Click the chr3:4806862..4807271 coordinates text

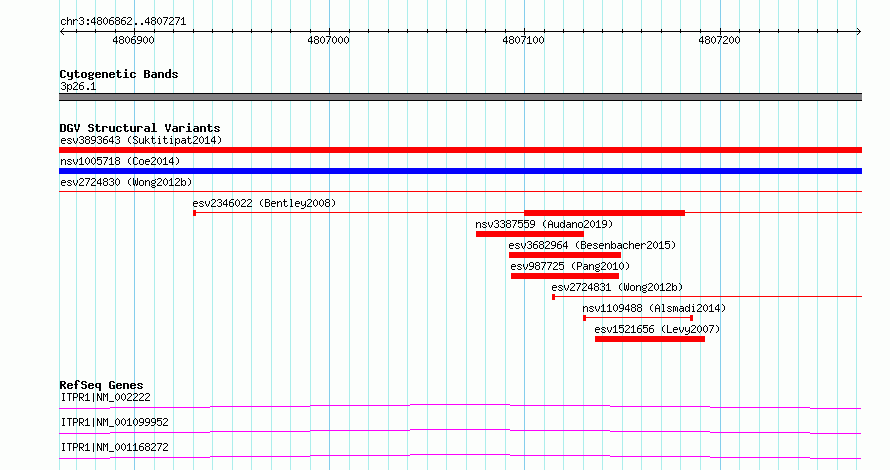123,22
